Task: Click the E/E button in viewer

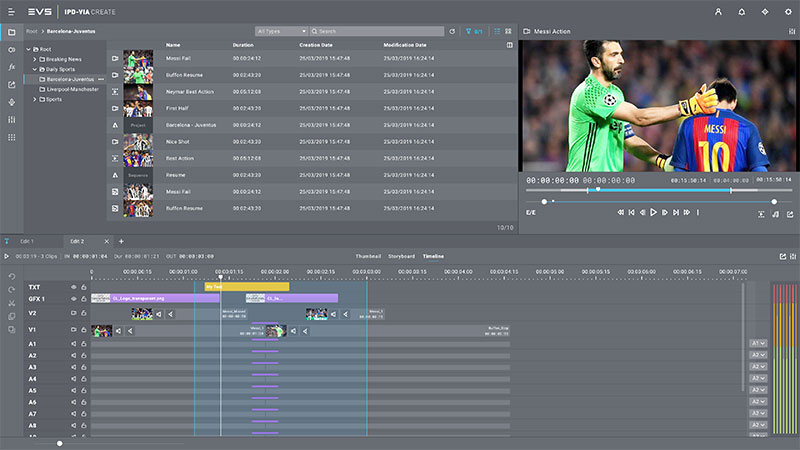Action: [531, 212]
